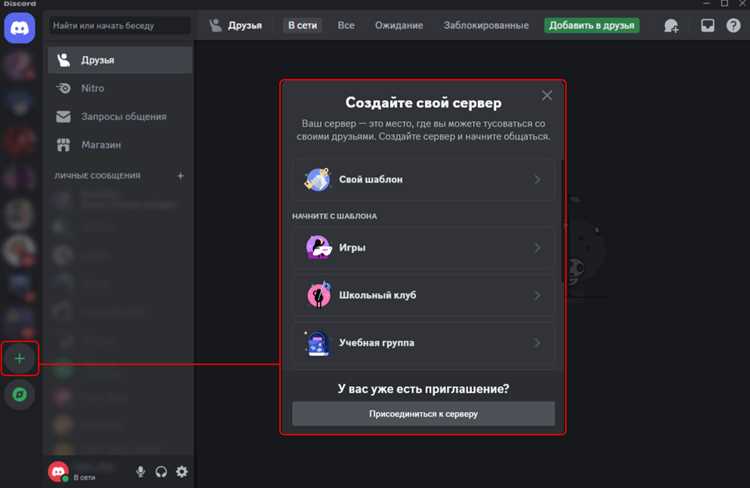The width and height of the screenshot is (750, 488).
Task: Deafen with the headphones icon
Action: [161, 472]
